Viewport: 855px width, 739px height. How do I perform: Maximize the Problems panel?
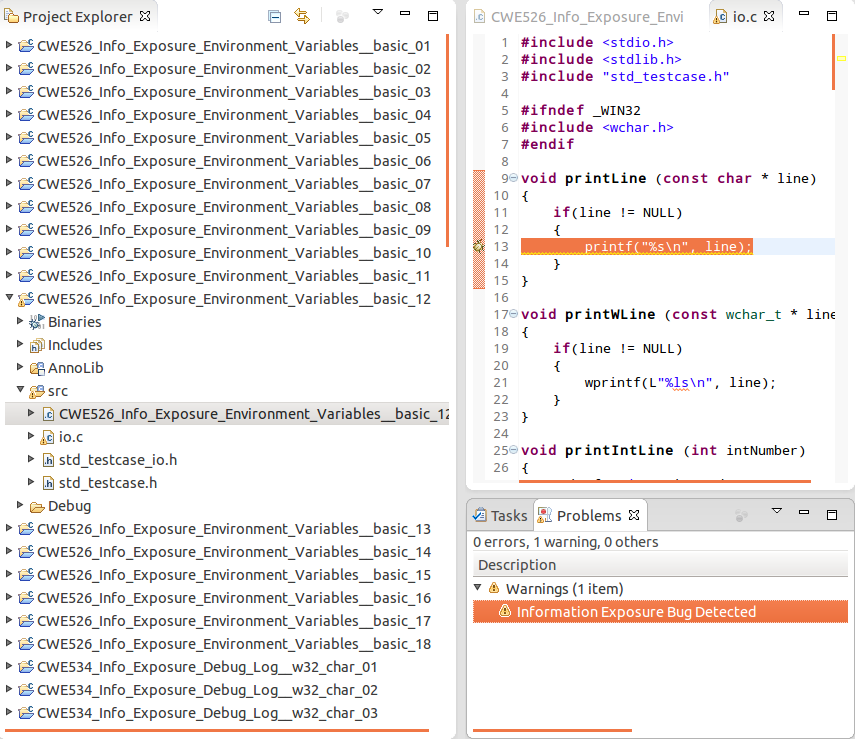point(832,514)
